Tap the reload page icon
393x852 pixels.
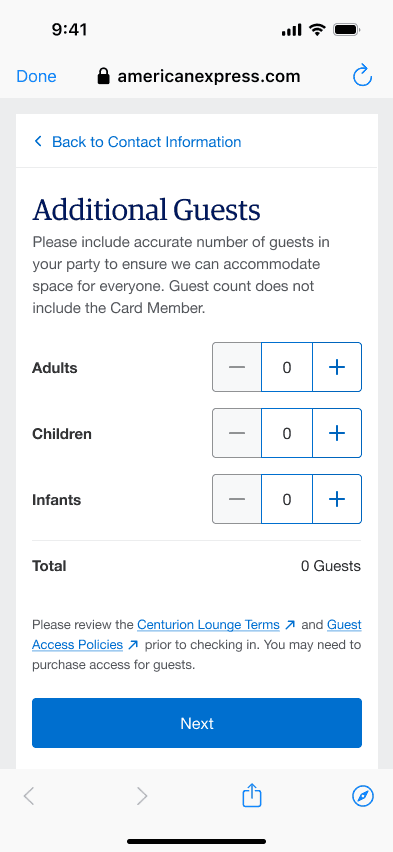click(x=362, y=76)
